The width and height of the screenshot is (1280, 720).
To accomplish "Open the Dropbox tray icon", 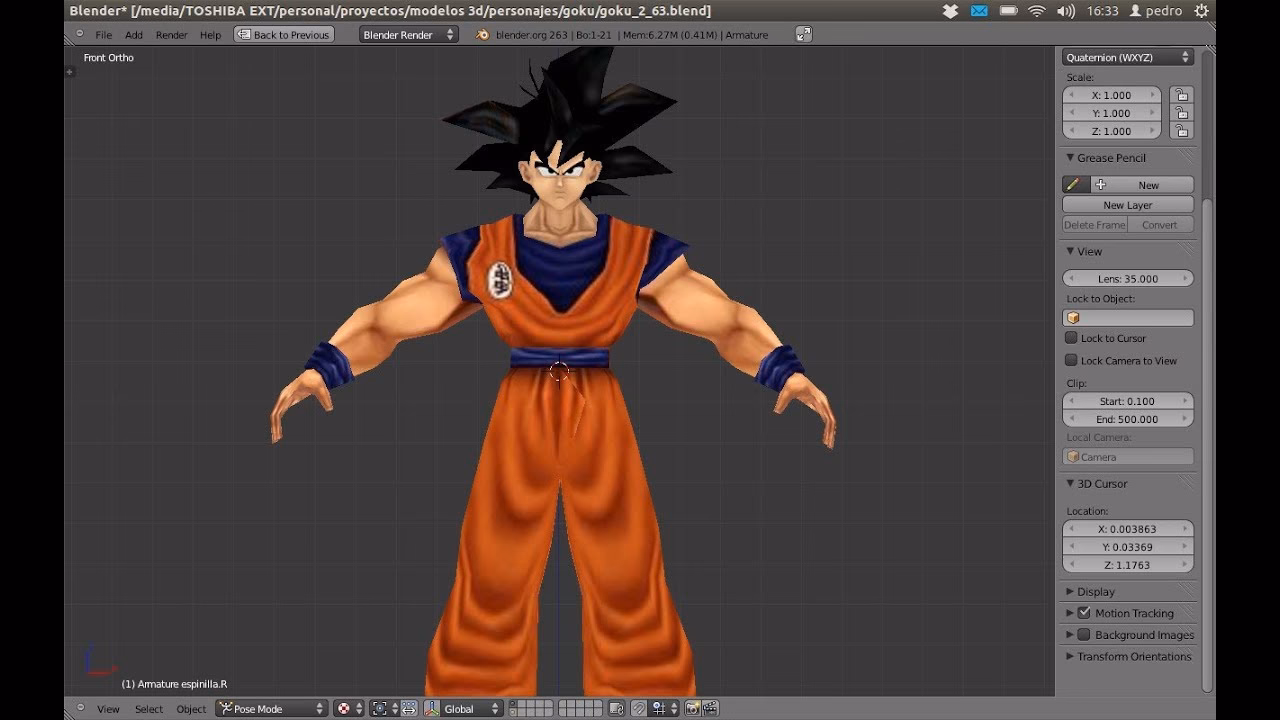I will pyautogui.click(x=950, y=11).
